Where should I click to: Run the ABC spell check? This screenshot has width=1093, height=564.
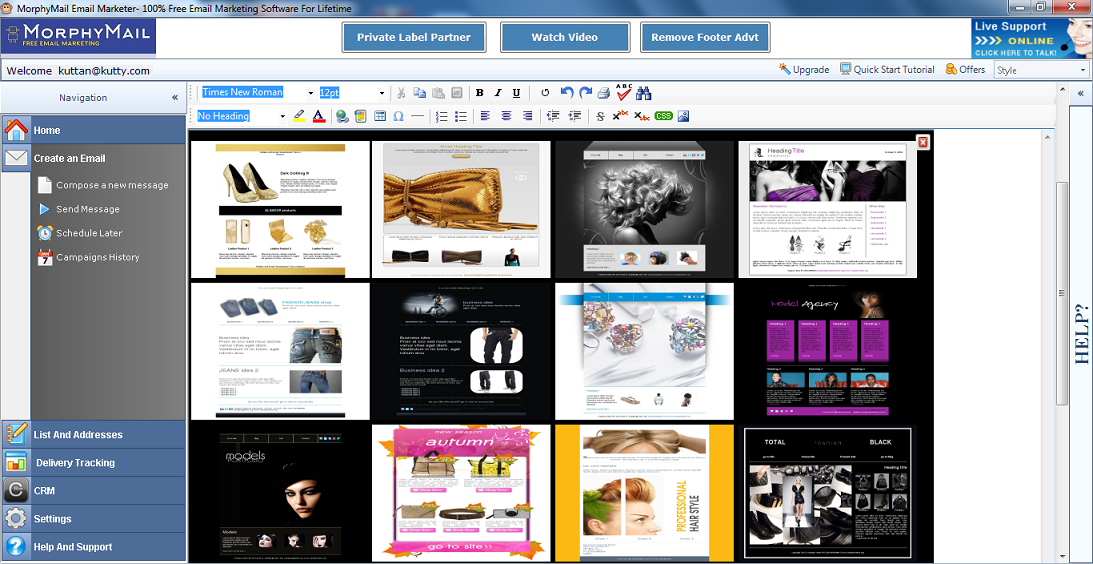[624, 91]
